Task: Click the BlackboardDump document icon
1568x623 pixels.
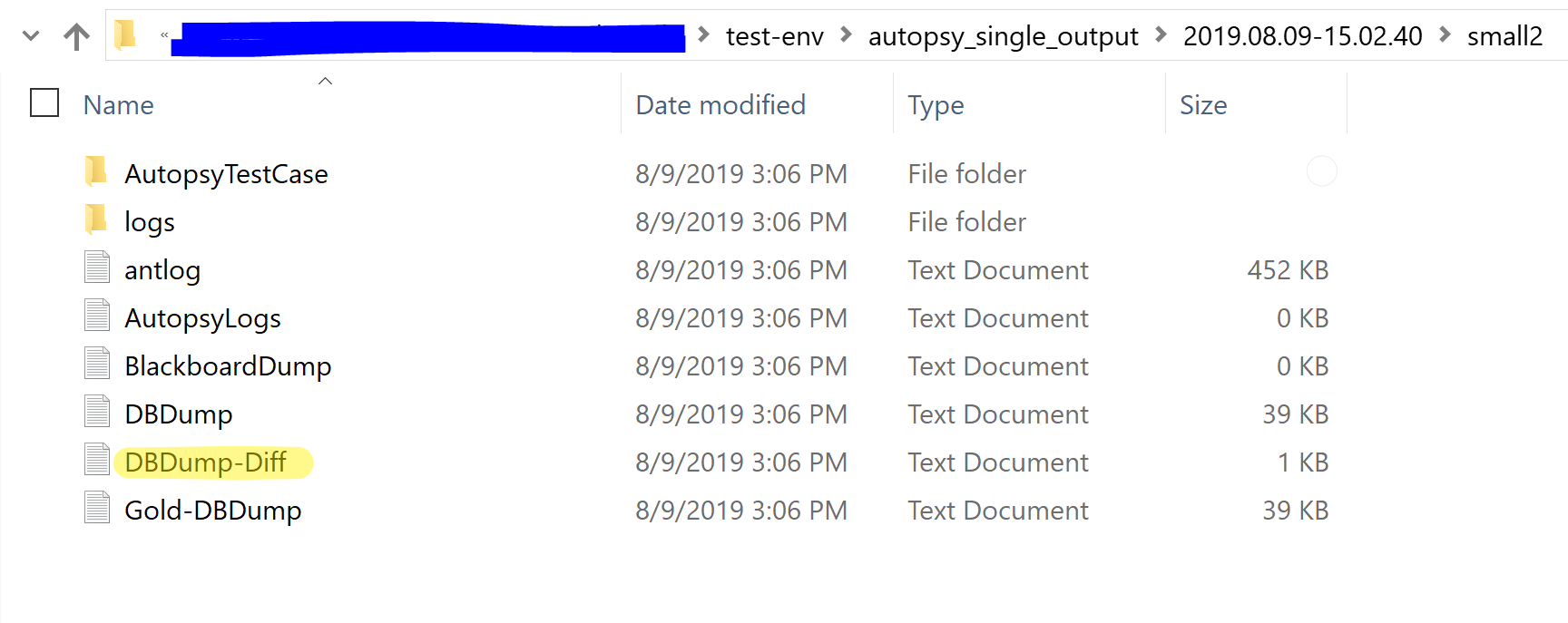Action: tap(97, 364)
